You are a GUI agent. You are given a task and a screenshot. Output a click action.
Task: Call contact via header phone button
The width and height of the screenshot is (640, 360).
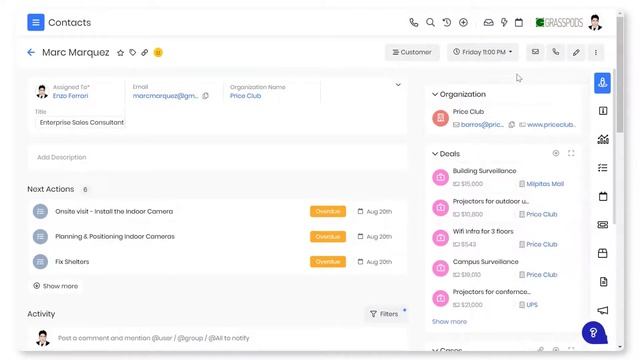556,52
